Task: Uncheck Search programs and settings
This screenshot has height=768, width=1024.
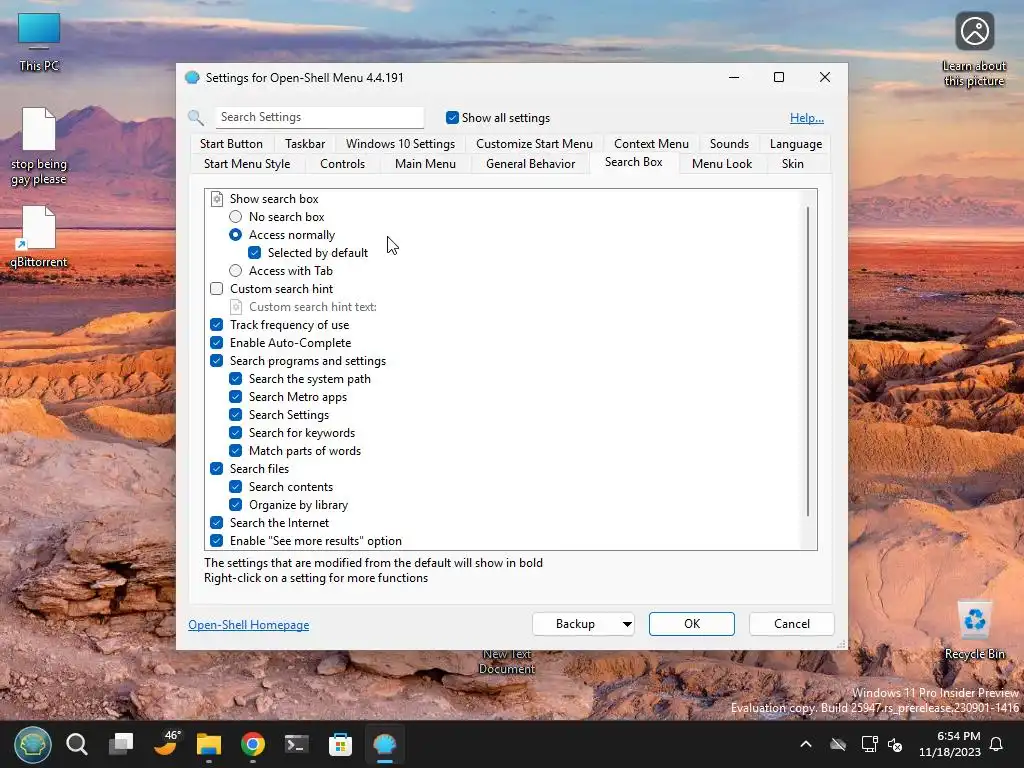Action: pyautogui.click(x=217, y=360)
